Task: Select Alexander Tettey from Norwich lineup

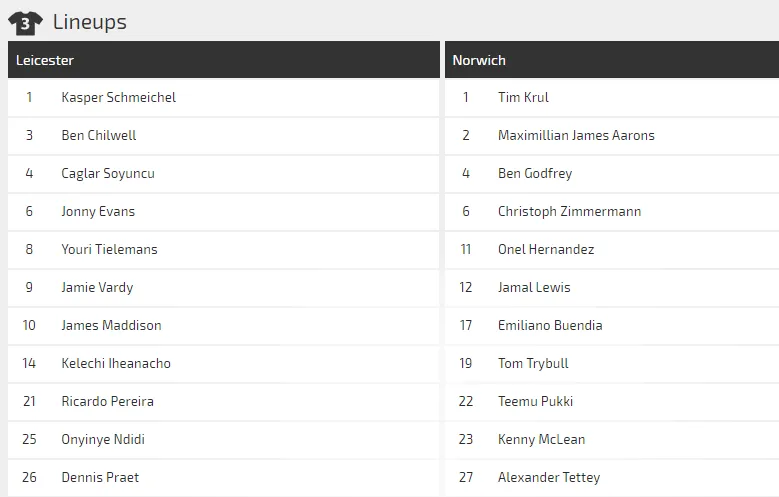Action: coord(547,477)
